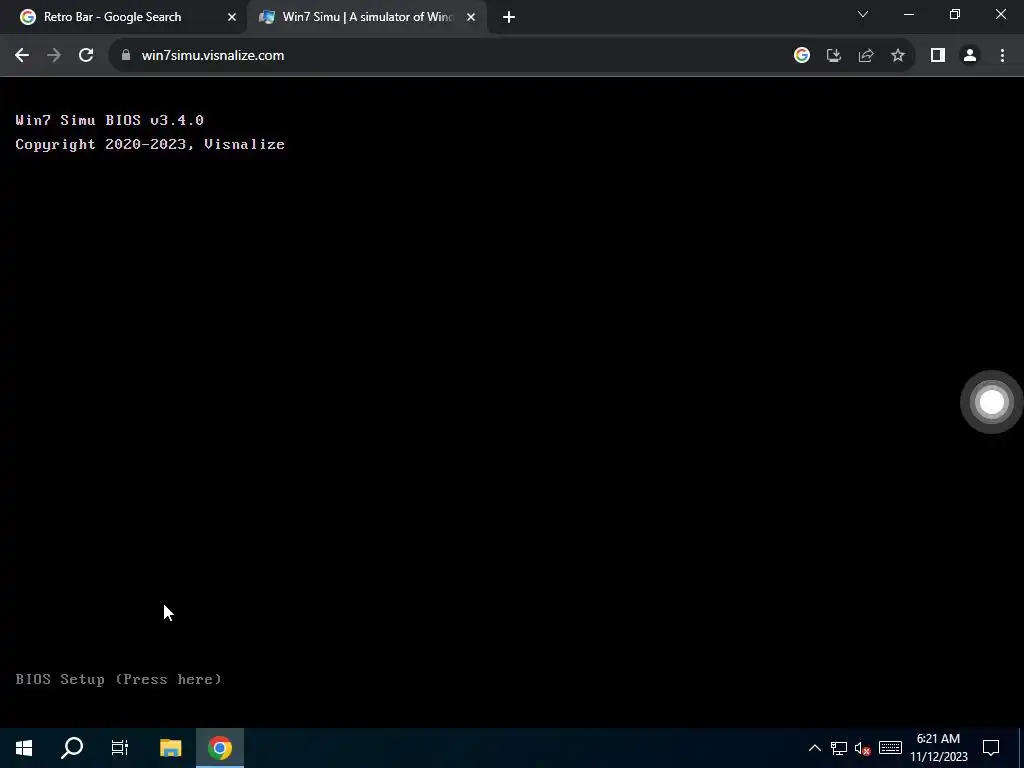Open a new browser tab
This screenshot has width=1024, height=768.
click(x=509, y=17)
